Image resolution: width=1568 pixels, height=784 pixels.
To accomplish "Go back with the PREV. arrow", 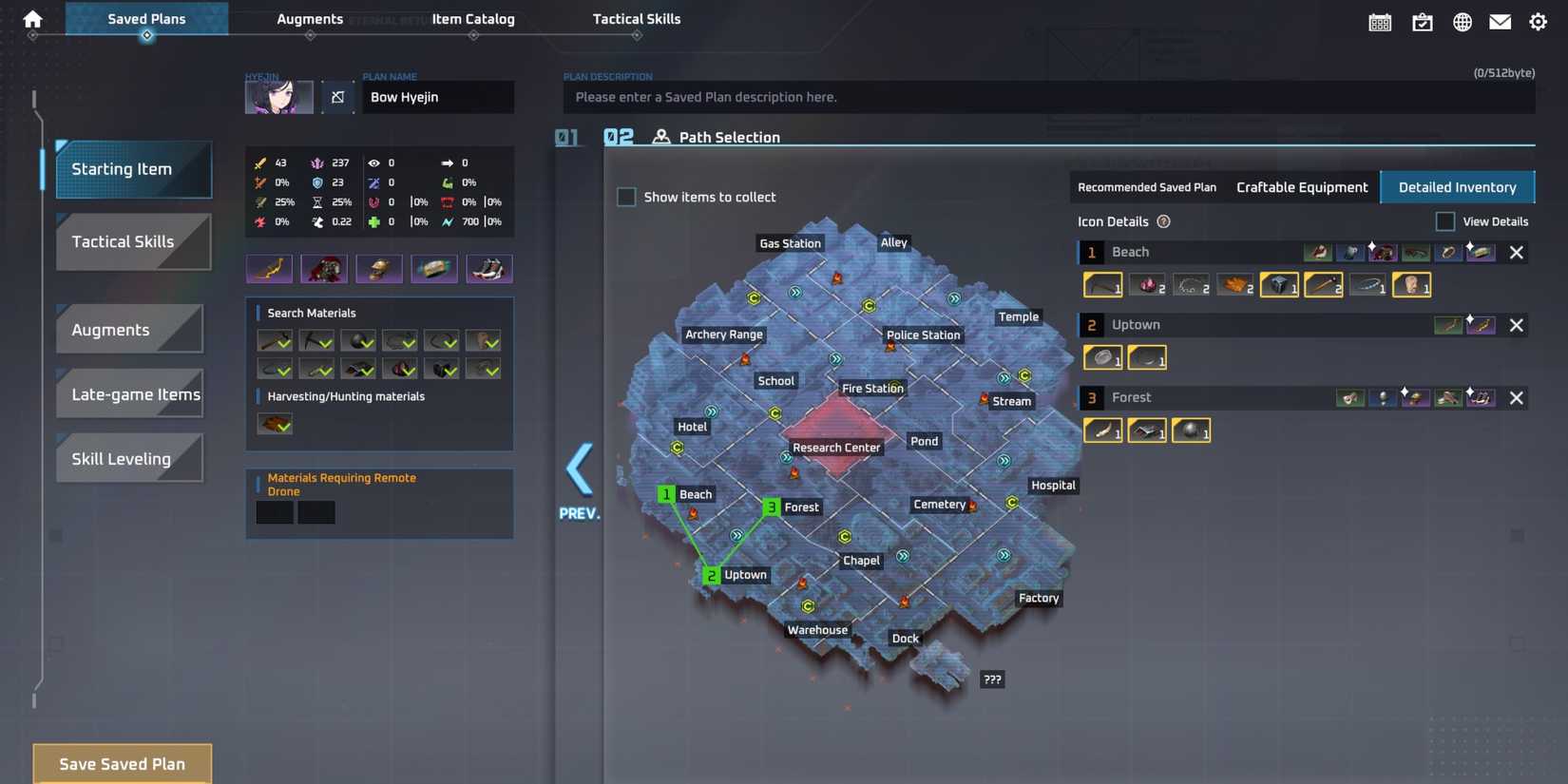I will (x=579, y=471).
